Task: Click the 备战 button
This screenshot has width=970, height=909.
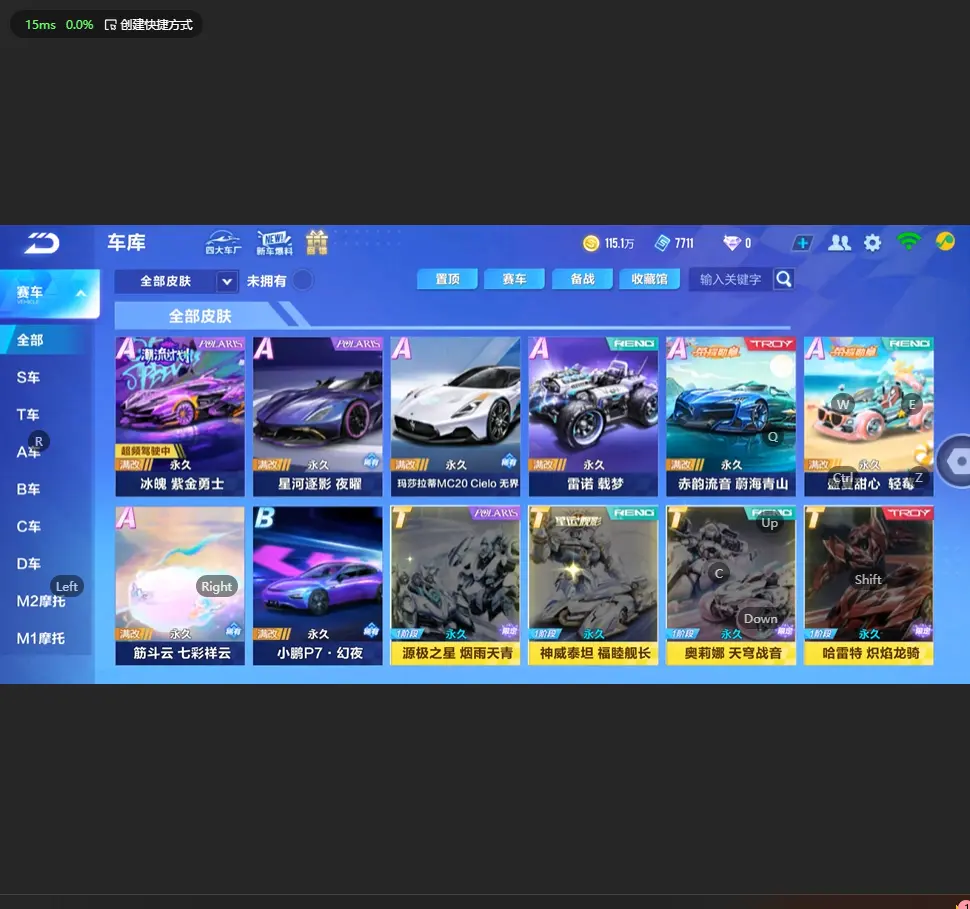Action: click(582, 279)
